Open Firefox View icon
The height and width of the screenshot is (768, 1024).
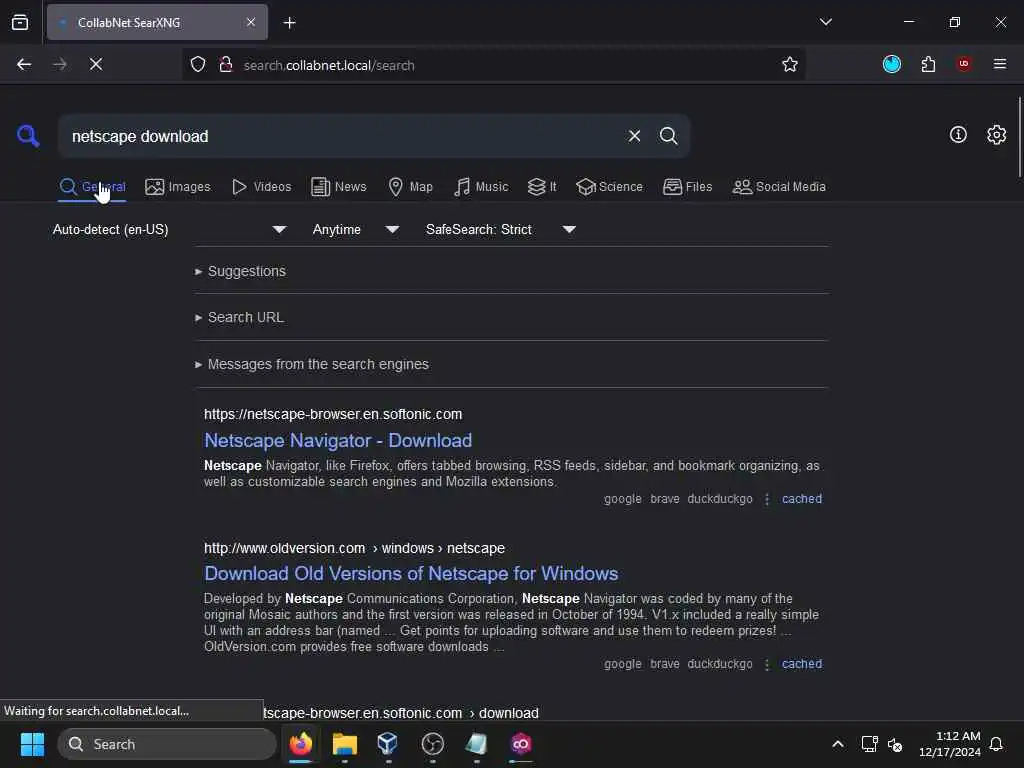(20, 22)
